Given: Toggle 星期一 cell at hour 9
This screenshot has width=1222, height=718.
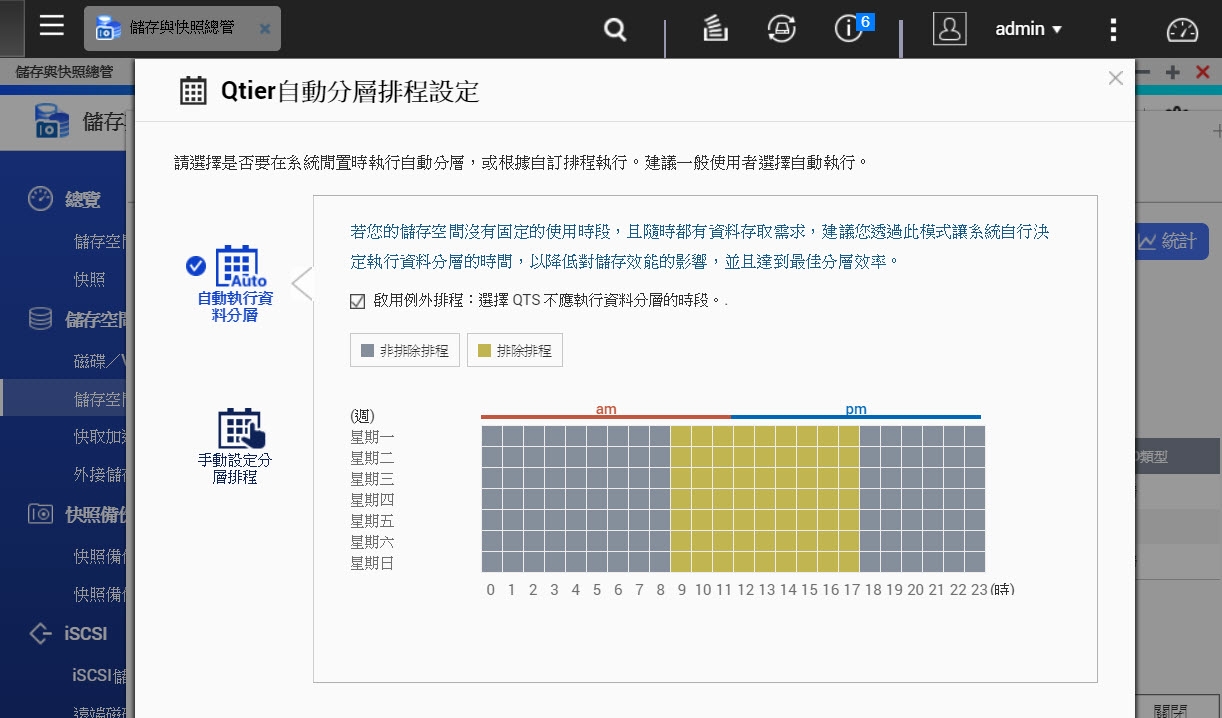Looking at the screenshot, I should coord(681,436).
